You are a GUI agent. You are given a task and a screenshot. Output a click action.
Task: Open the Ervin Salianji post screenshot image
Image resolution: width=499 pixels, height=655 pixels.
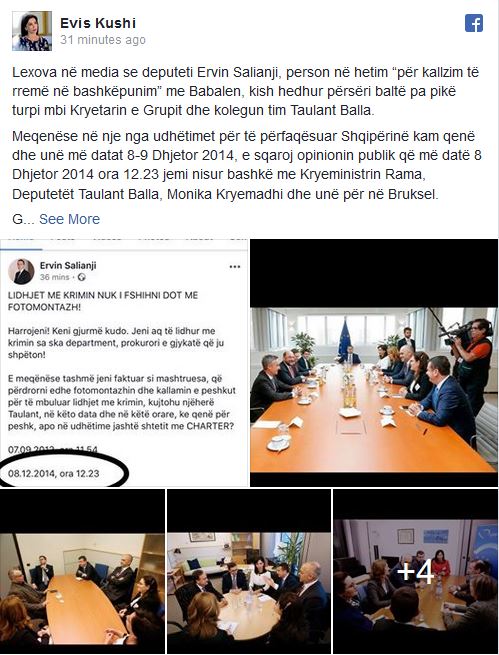[x=124, y=363]
